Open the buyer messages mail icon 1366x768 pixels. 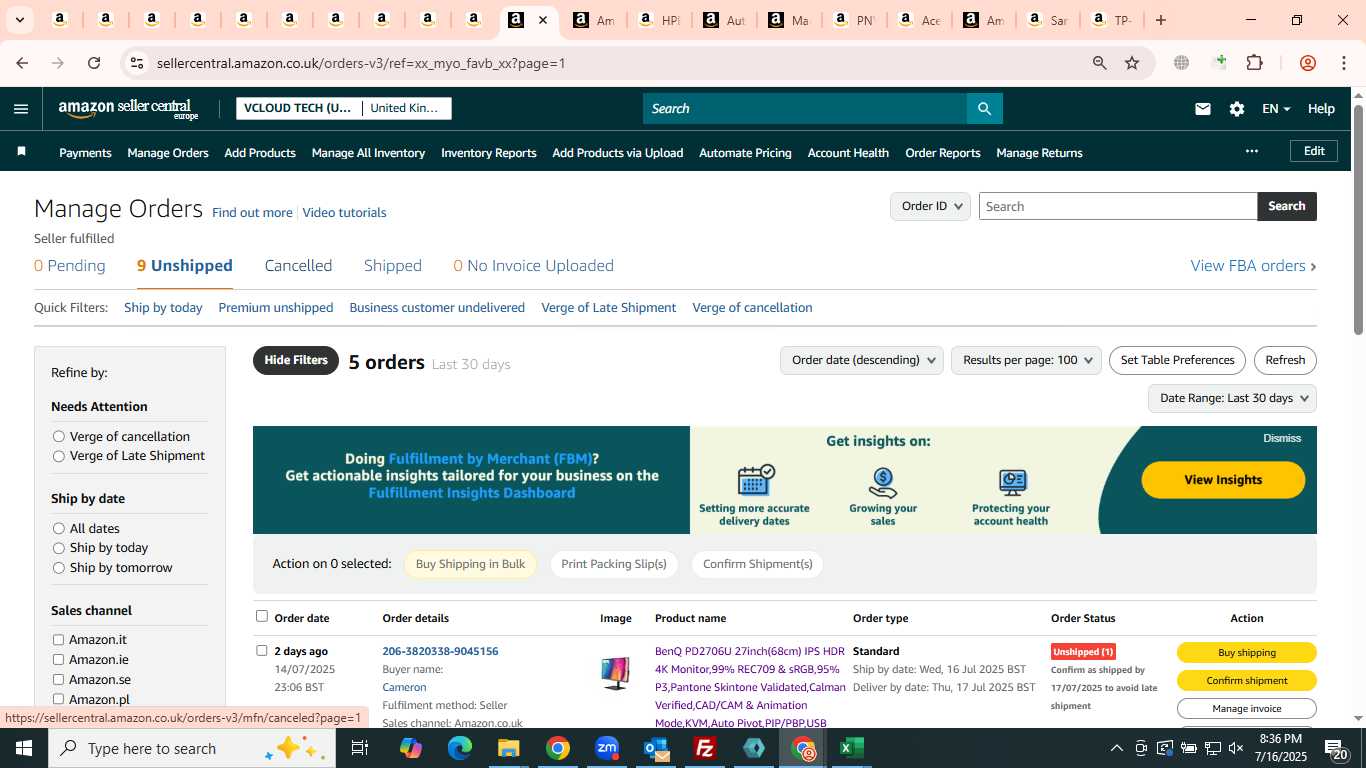(x=1203, y=109)
